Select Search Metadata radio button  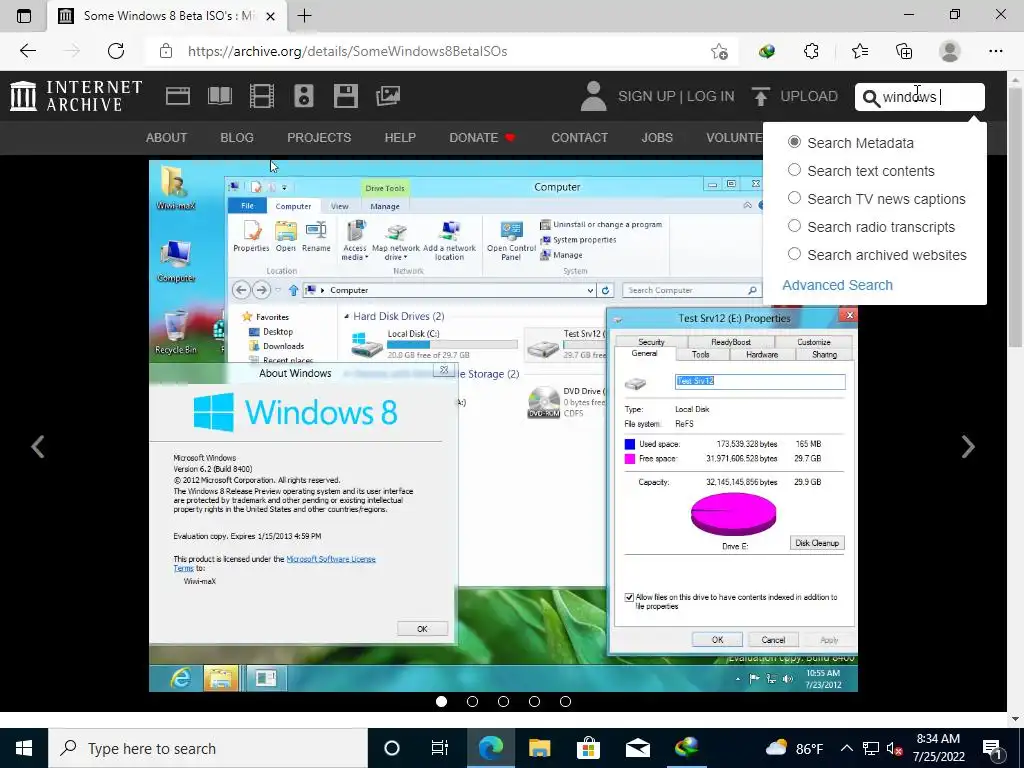pyautogui.click(x=794, y=142)
